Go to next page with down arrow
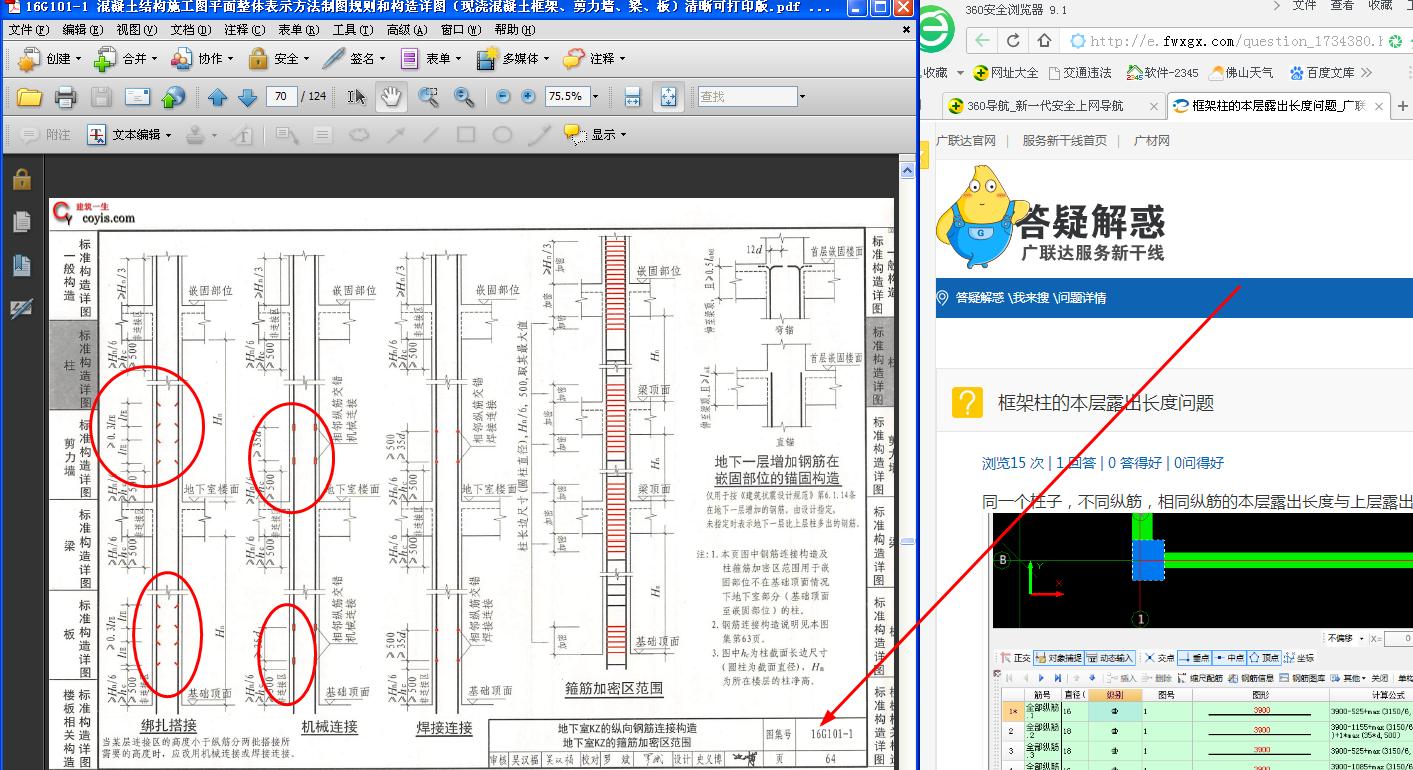 point(247,97)
